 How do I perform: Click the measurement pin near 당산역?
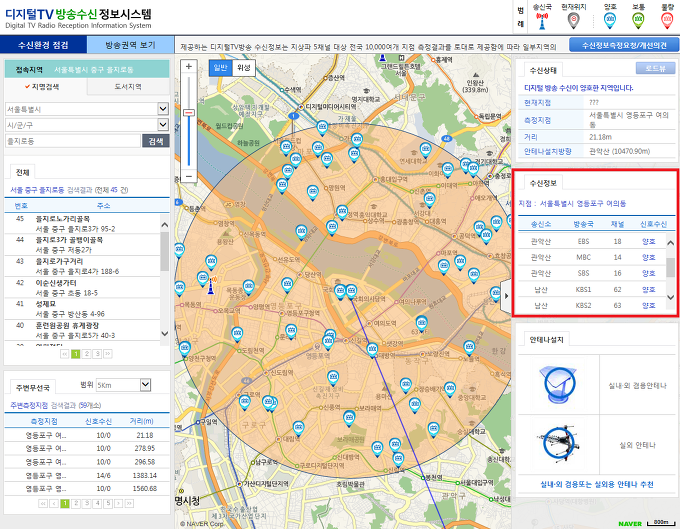tap(287, 285)
